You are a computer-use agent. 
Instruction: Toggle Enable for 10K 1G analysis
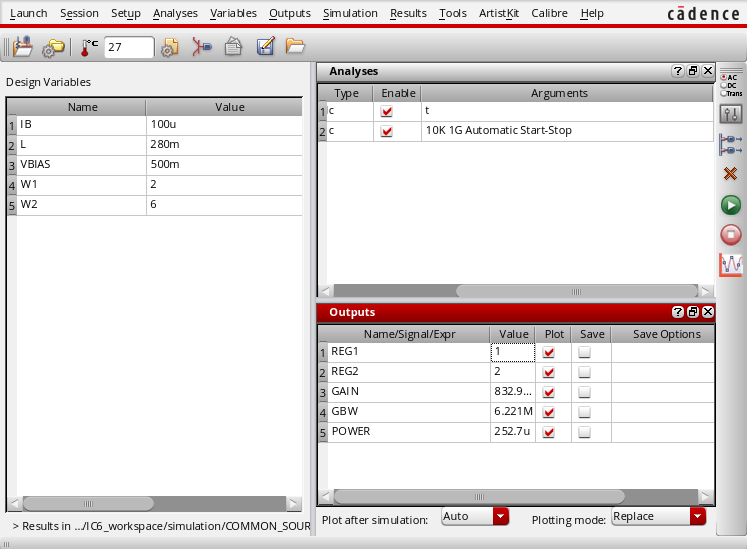pos(387,132)
